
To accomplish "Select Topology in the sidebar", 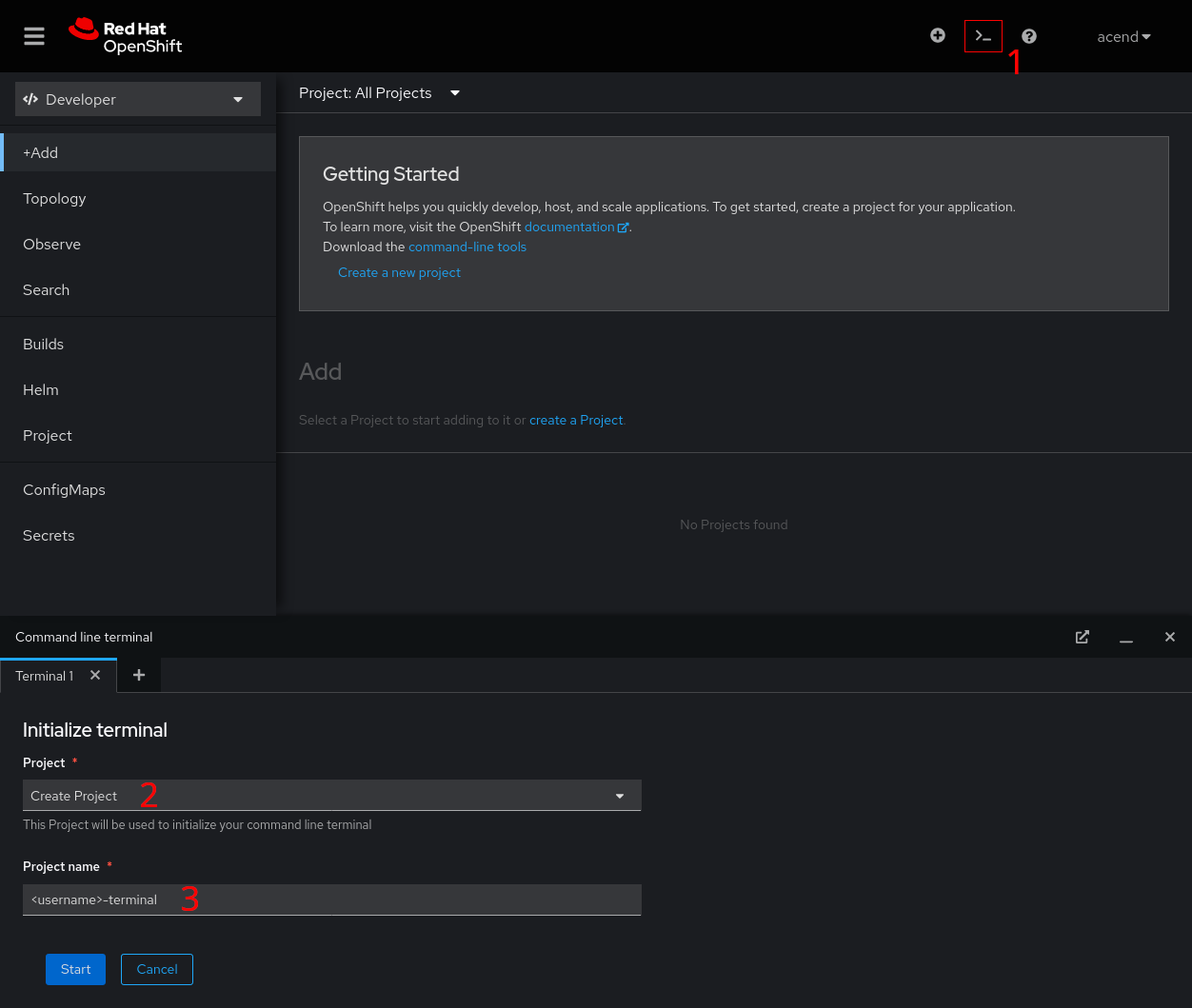I will pos(54,198).
